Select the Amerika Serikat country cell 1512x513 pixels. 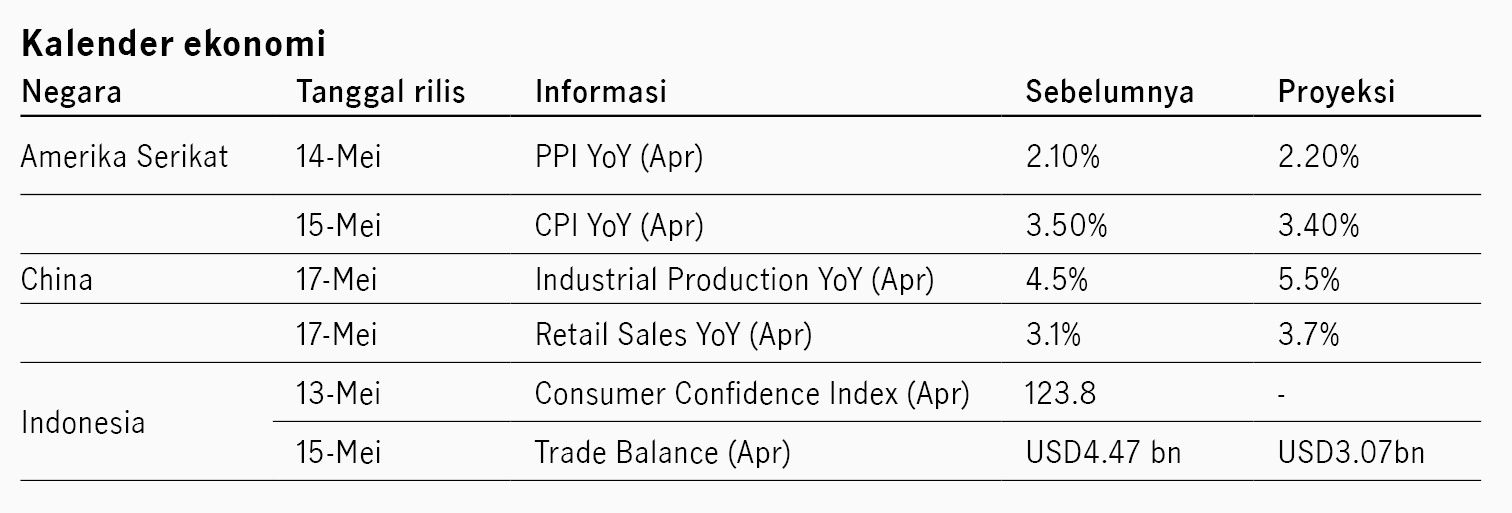click(124, 156)
